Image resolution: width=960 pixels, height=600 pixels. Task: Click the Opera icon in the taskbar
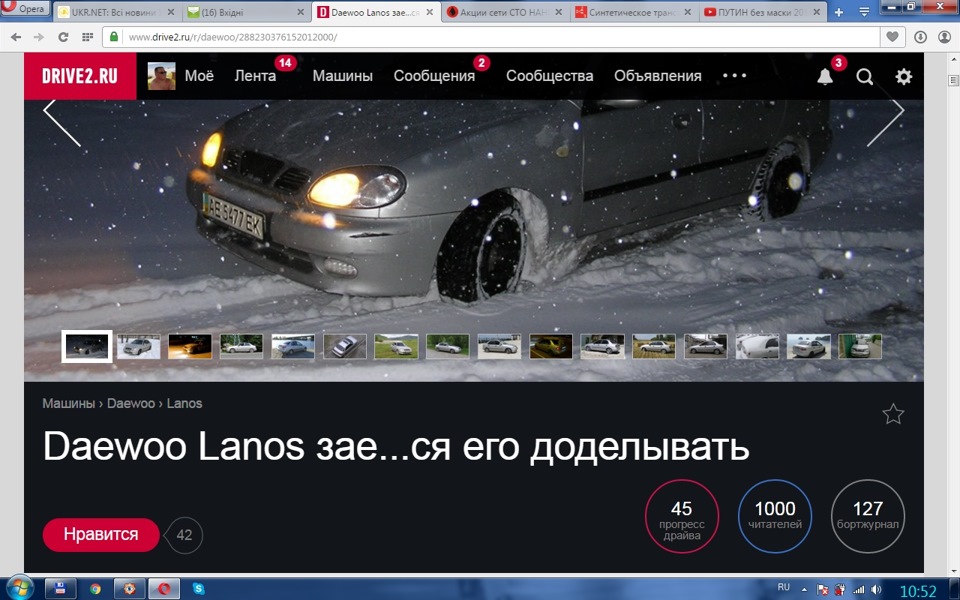(x=163, y=589)
